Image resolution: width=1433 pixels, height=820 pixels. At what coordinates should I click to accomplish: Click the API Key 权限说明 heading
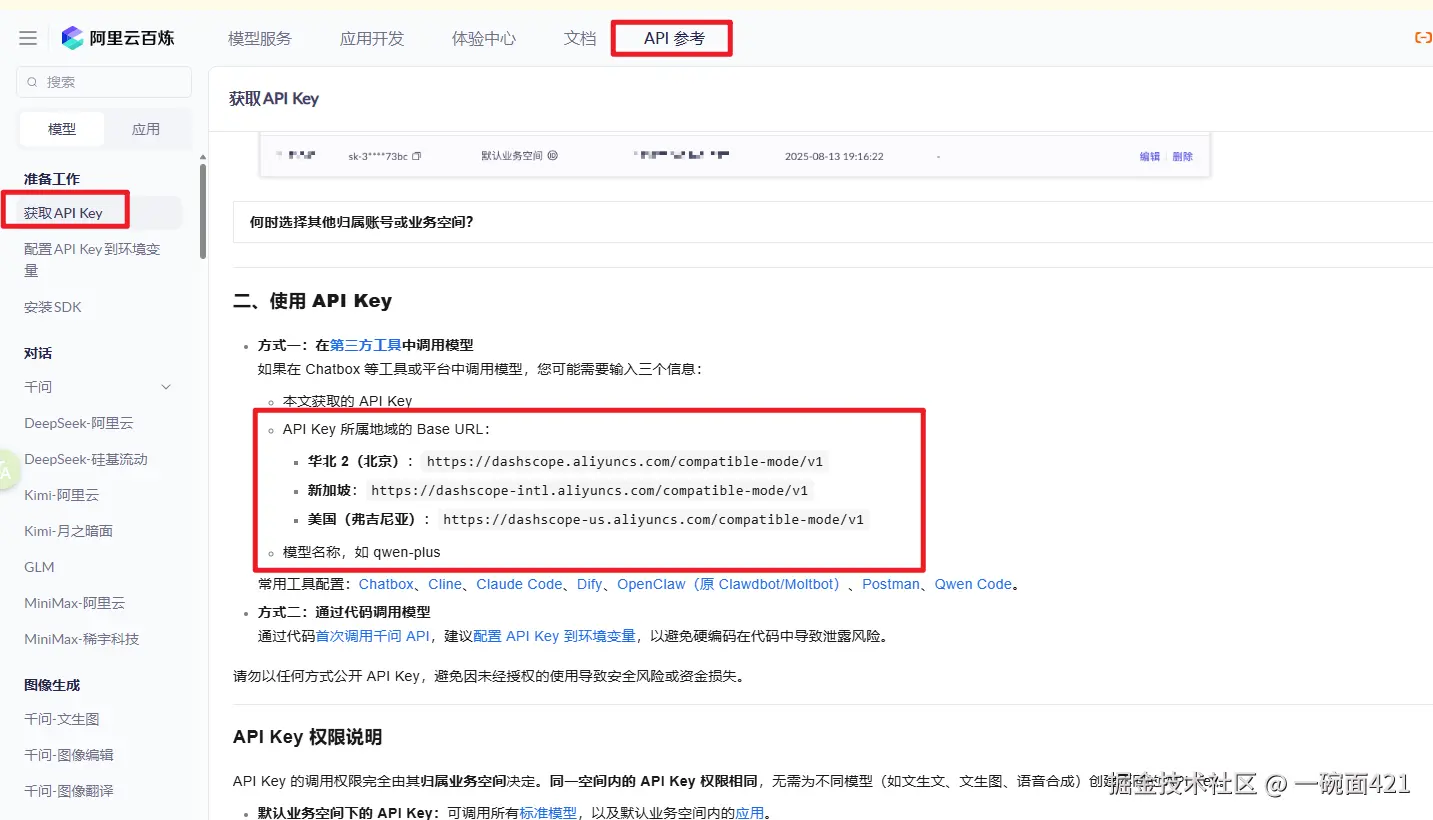click(x=307, y=737)
